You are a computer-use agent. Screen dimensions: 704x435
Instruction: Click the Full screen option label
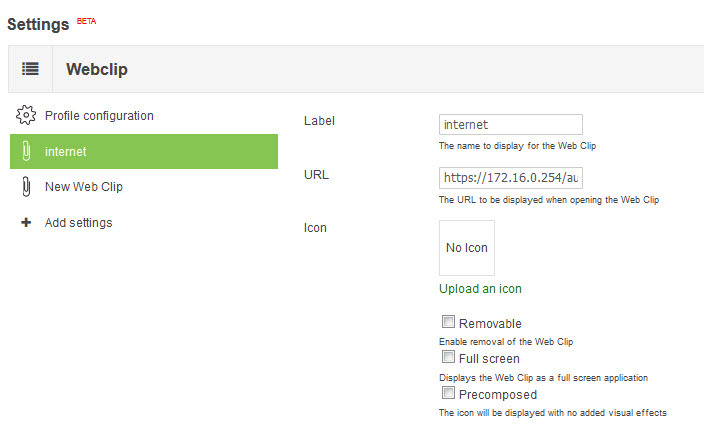[x=489, y=359]
